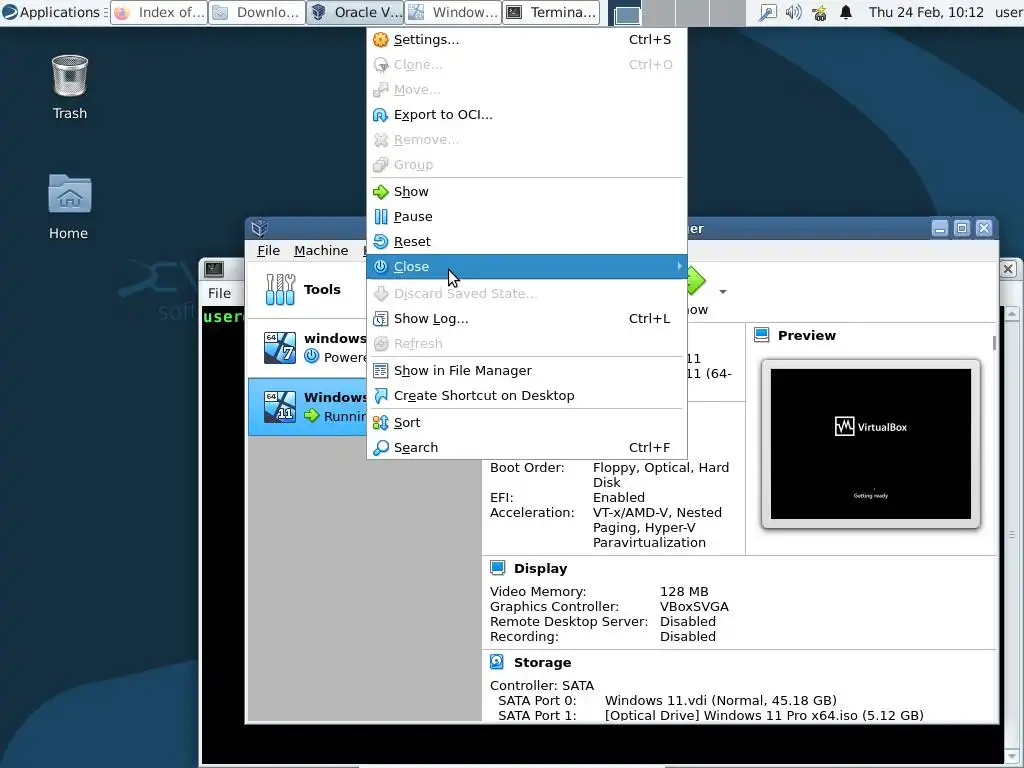Click Recording Disabled value
This screenshot has width=1024, height=768.
pos(688,637)
